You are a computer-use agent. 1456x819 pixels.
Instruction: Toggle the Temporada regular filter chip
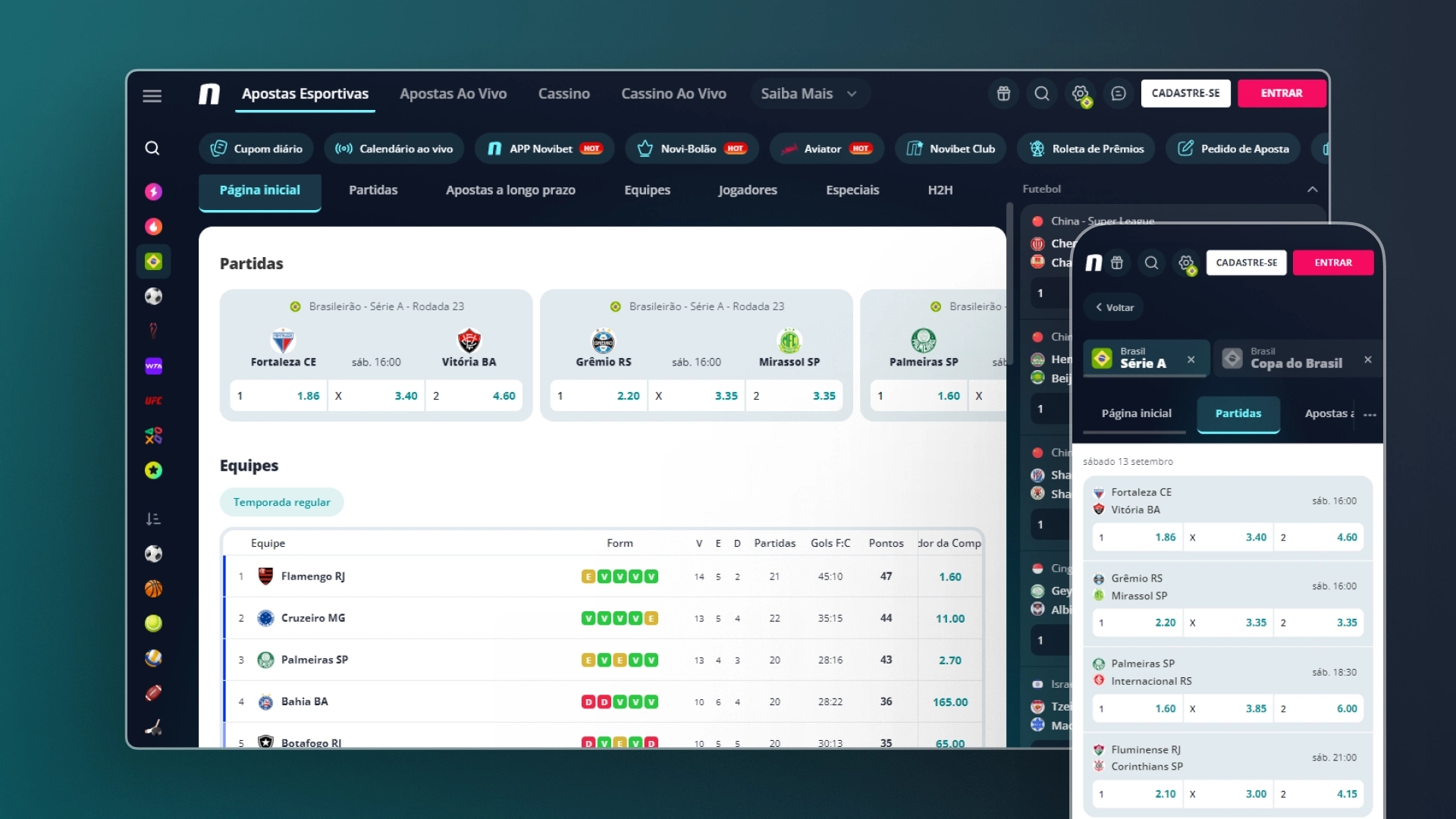(x=281, y=502)
